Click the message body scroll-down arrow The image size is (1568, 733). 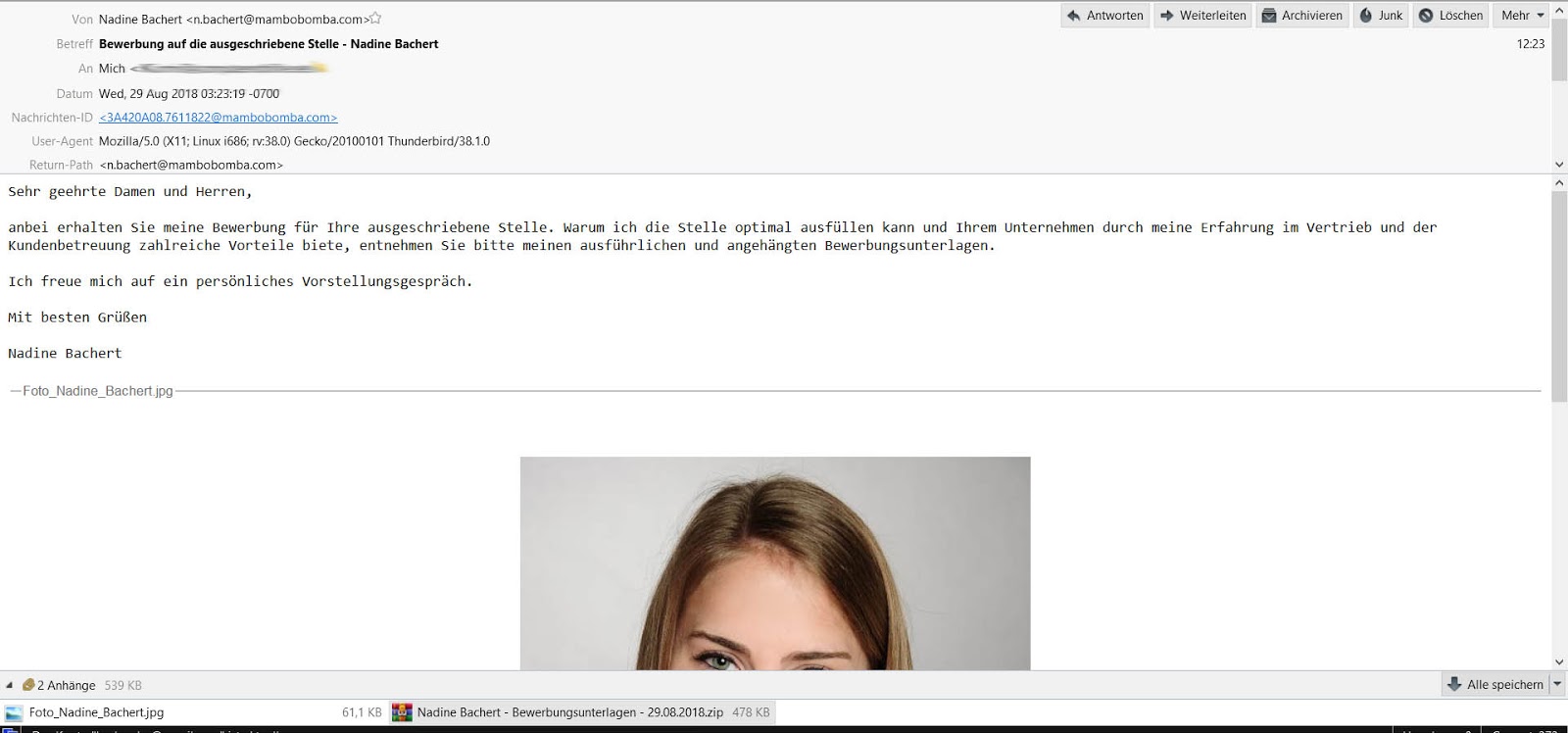coord(1559,662)
